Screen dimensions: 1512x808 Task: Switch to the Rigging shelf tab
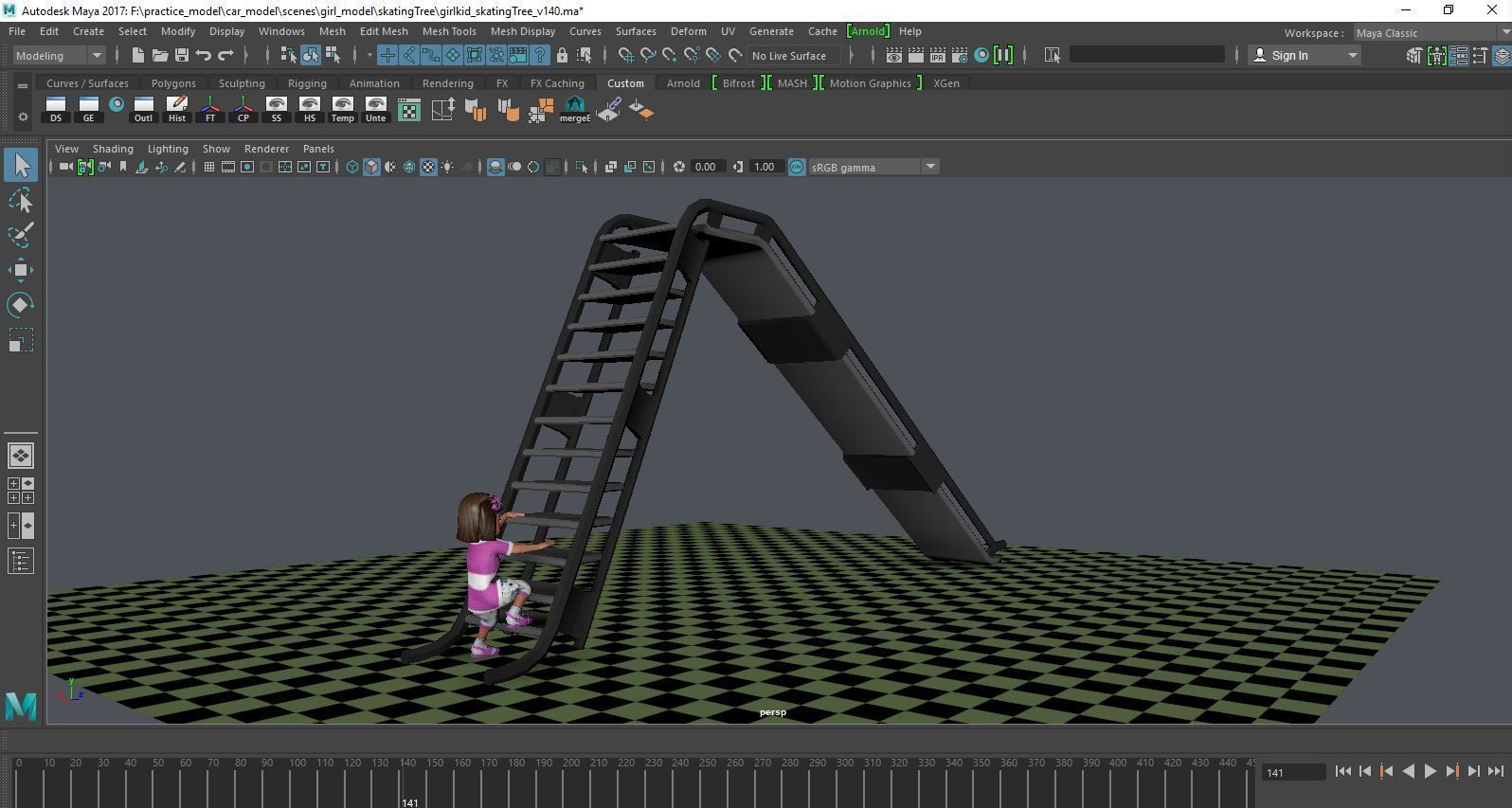click(307, 83)
